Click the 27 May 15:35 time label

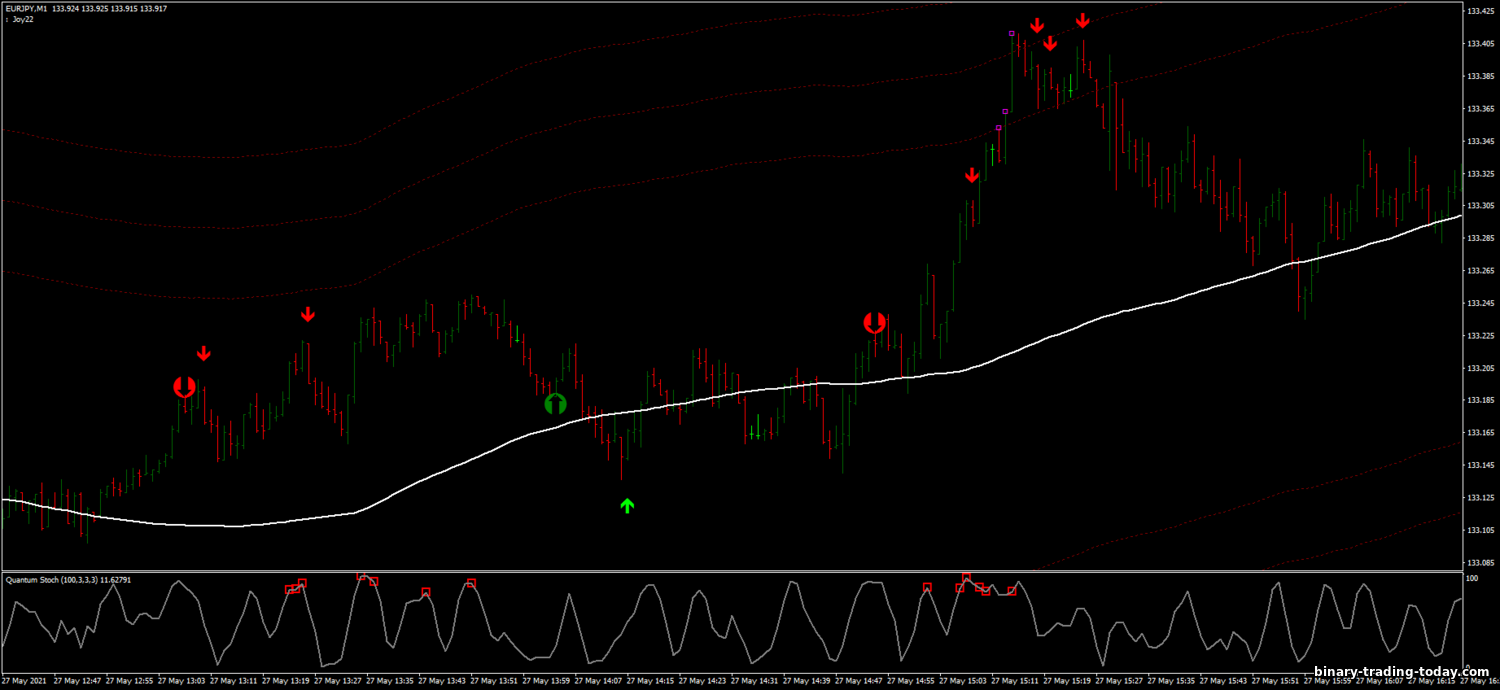pyautogui.click(x=1171, y=681)
